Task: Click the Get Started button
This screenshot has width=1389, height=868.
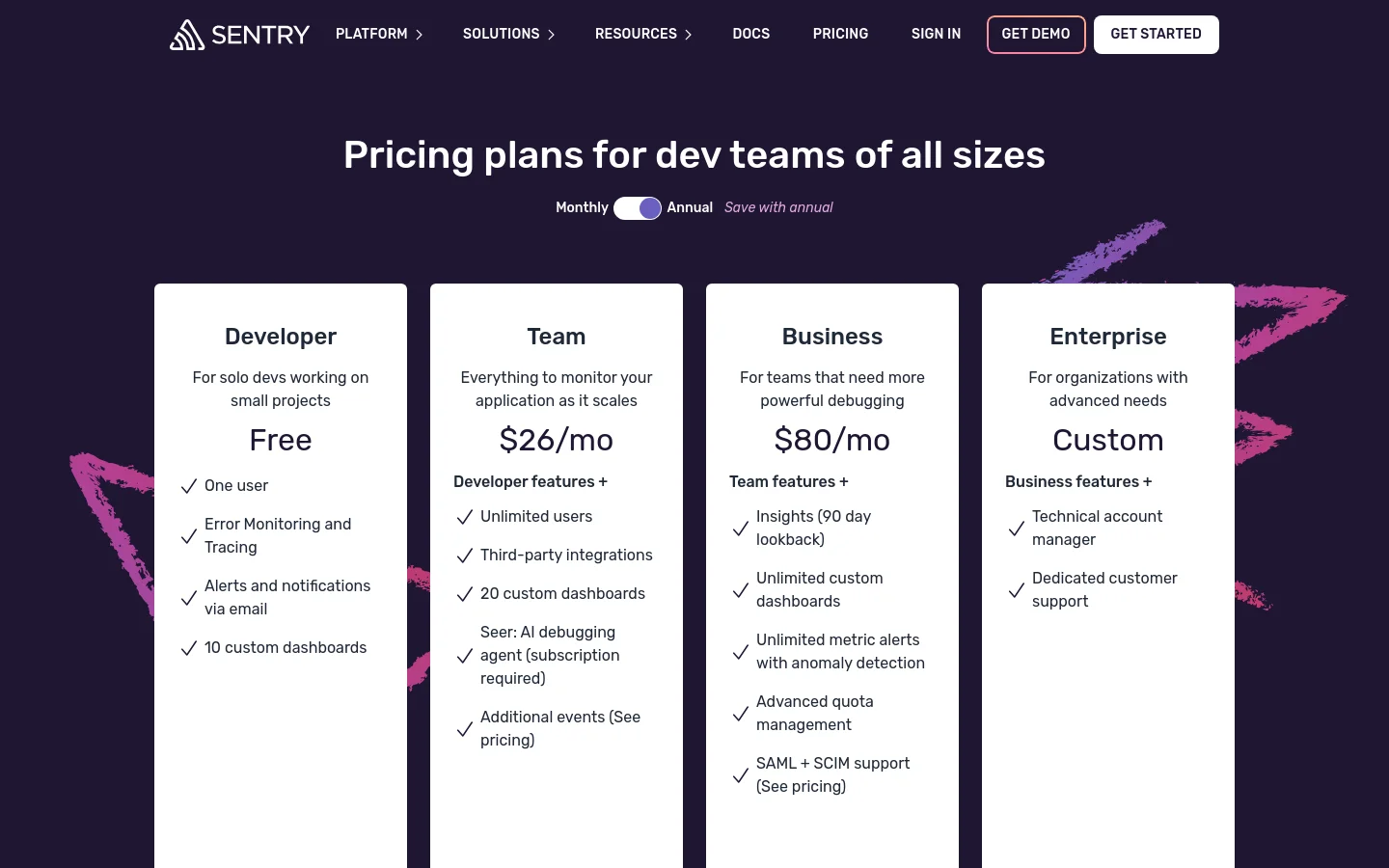Action: [1157, 35]
